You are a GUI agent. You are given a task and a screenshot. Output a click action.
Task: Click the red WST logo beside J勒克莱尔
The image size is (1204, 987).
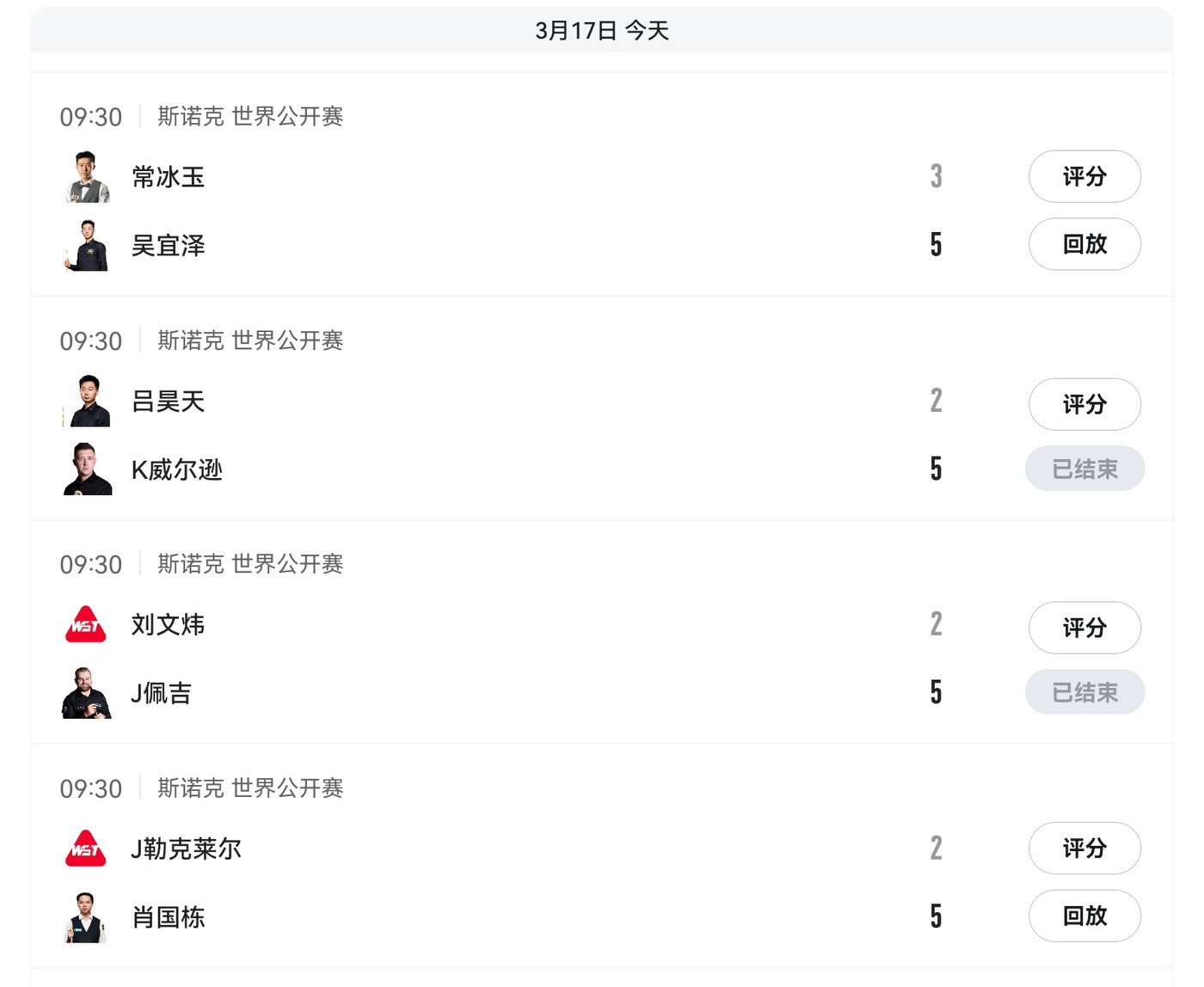point(86,849)
